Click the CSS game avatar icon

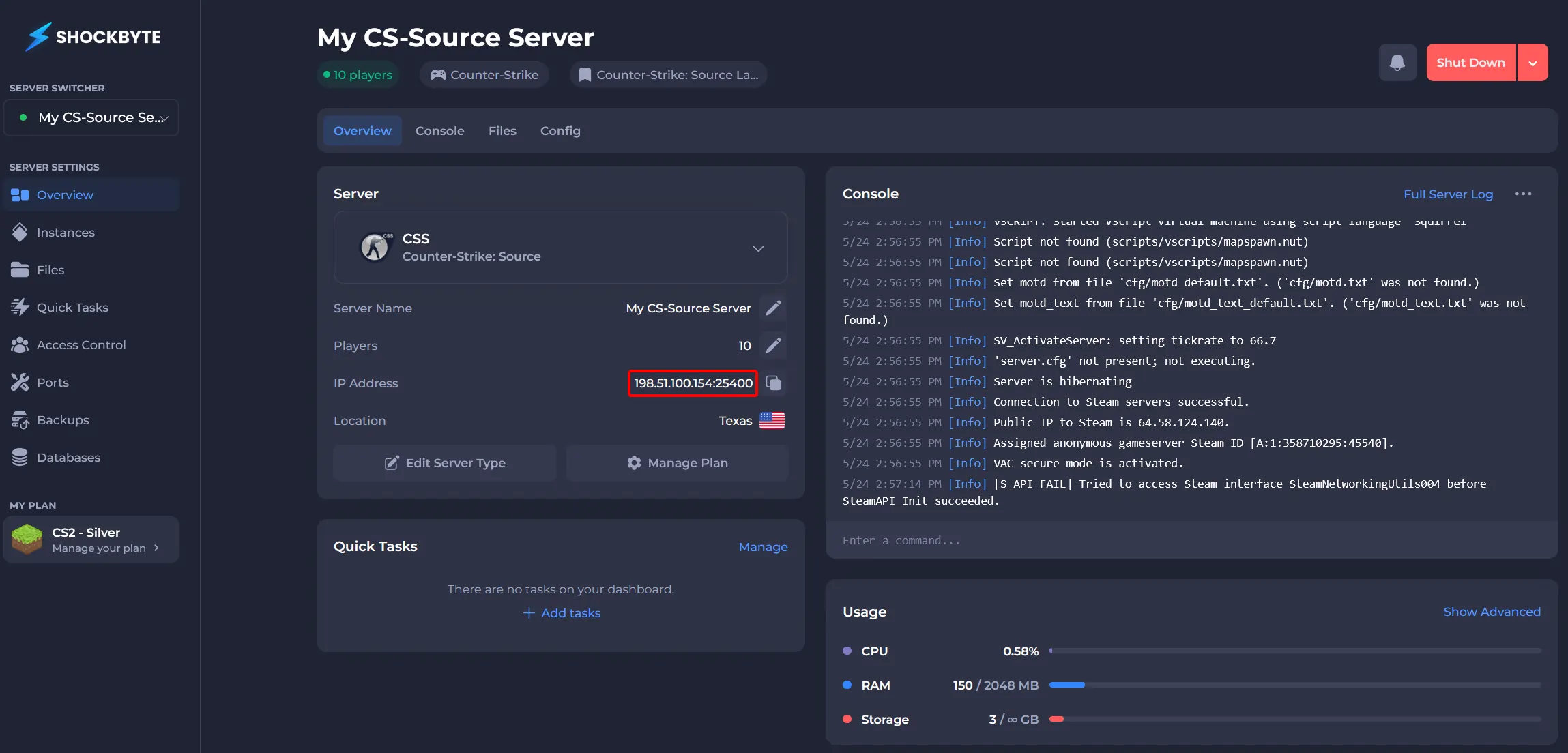point(375,247)
